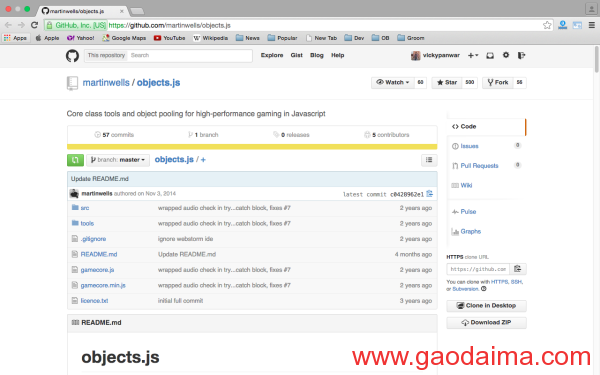The height and width of the screenshot is (375, 600).
Task: Bookmark page with the star icon
Action: (x=547, y=25)
